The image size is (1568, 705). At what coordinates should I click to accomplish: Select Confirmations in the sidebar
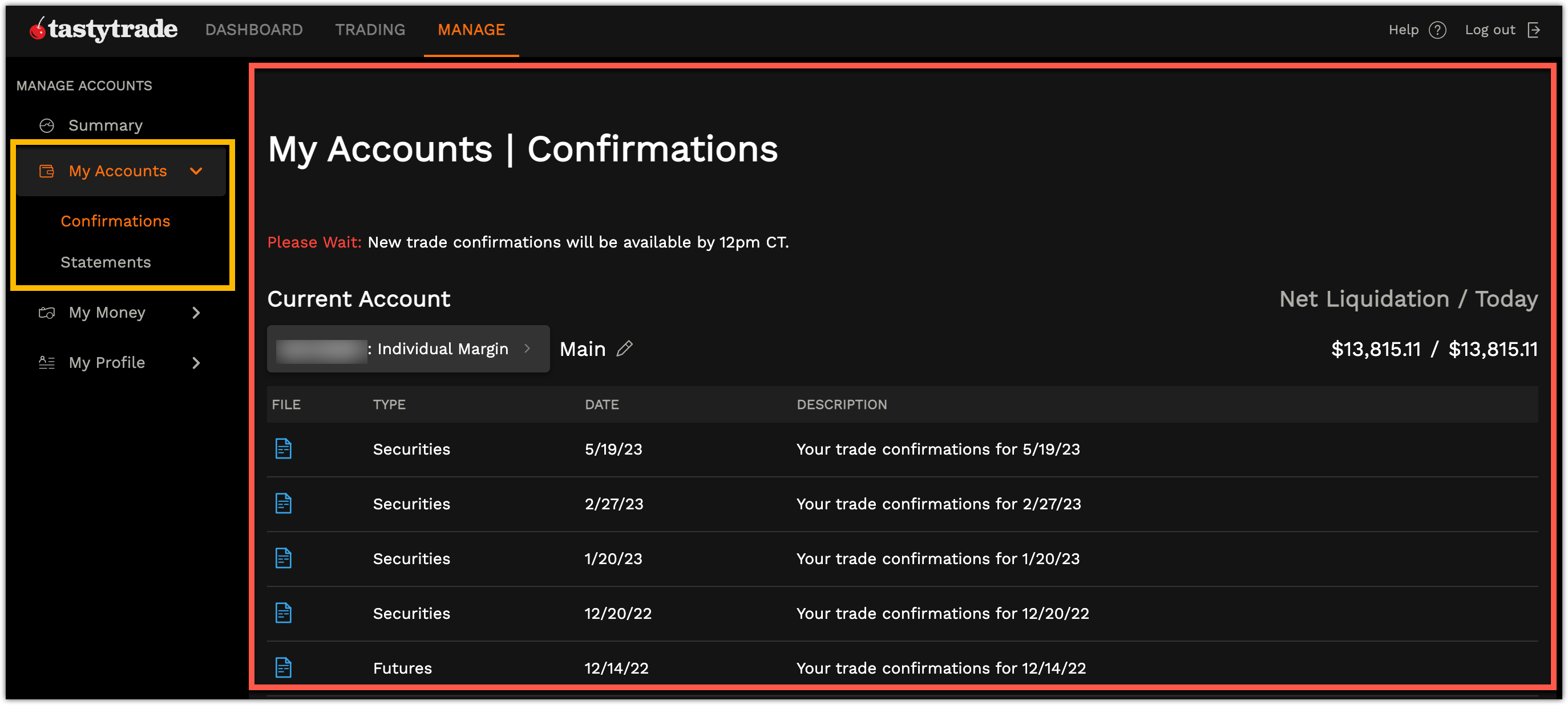coord(115,221)
